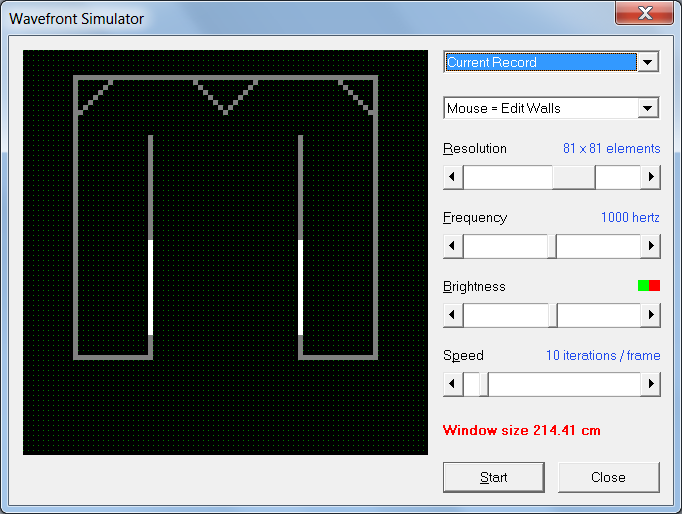
Task: Increase Resolution with the right arrow
Action: click(650, 177)
